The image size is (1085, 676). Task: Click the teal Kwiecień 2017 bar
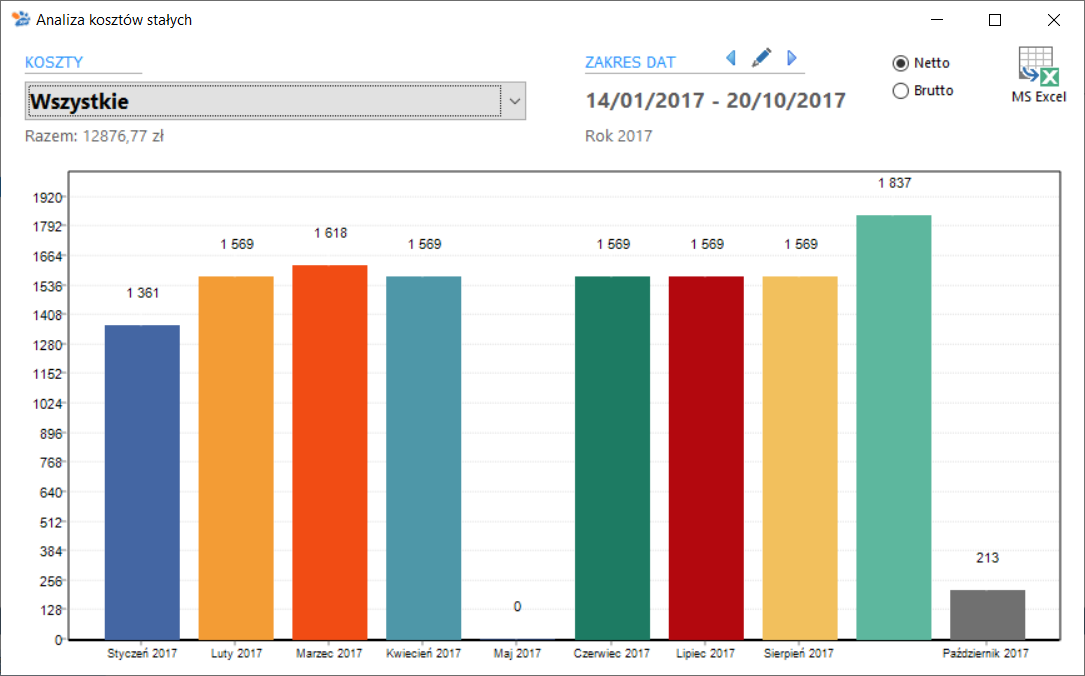point(423,458)
